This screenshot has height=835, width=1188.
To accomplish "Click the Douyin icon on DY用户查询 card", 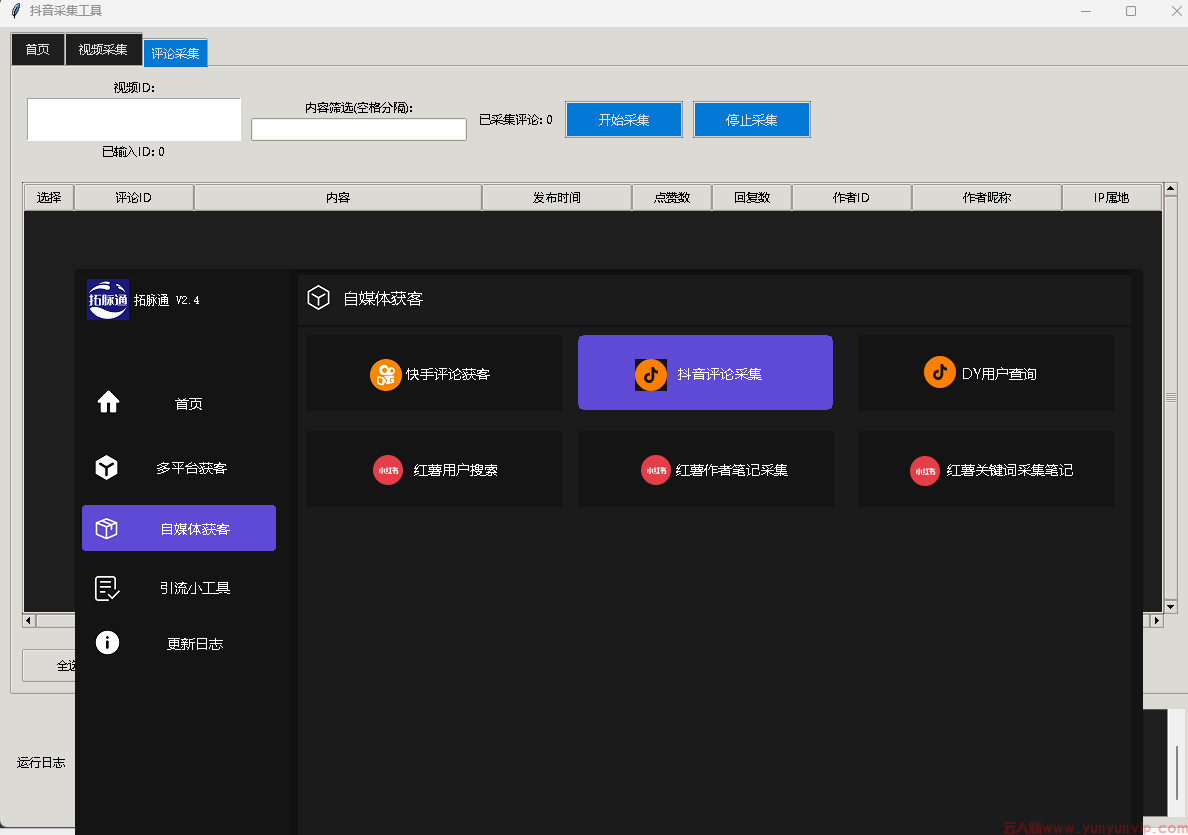I will tap(939, 372).
